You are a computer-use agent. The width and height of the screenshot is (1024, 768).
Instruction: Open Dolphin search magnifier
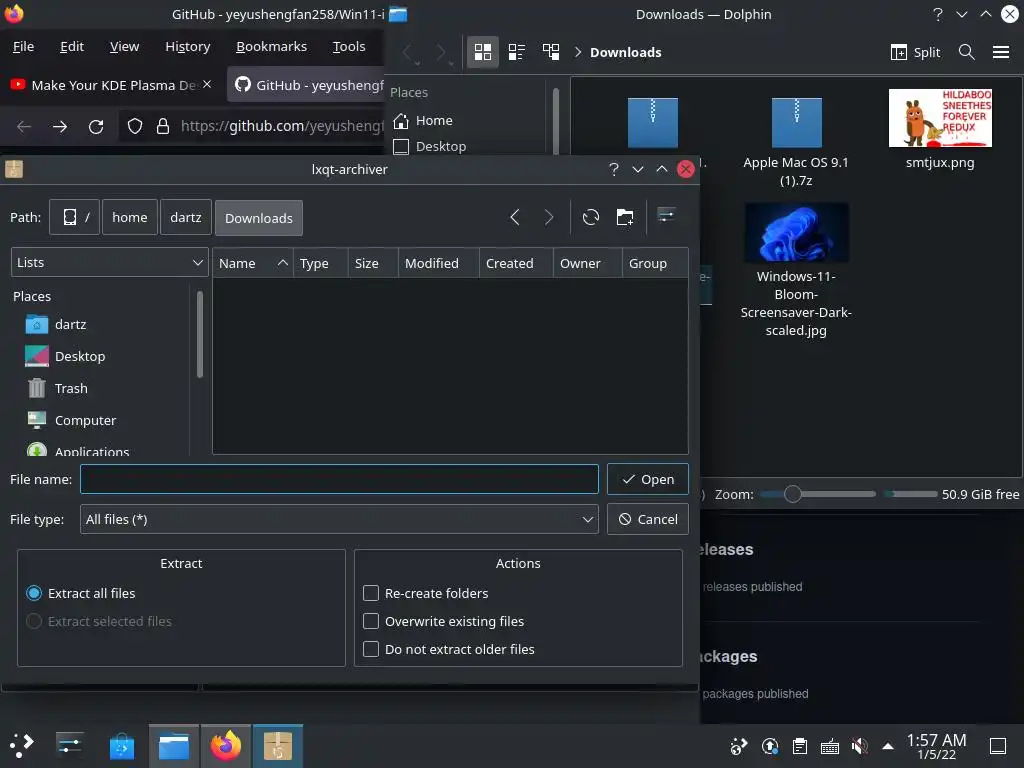pyautogui.click(x=967, y=52)
